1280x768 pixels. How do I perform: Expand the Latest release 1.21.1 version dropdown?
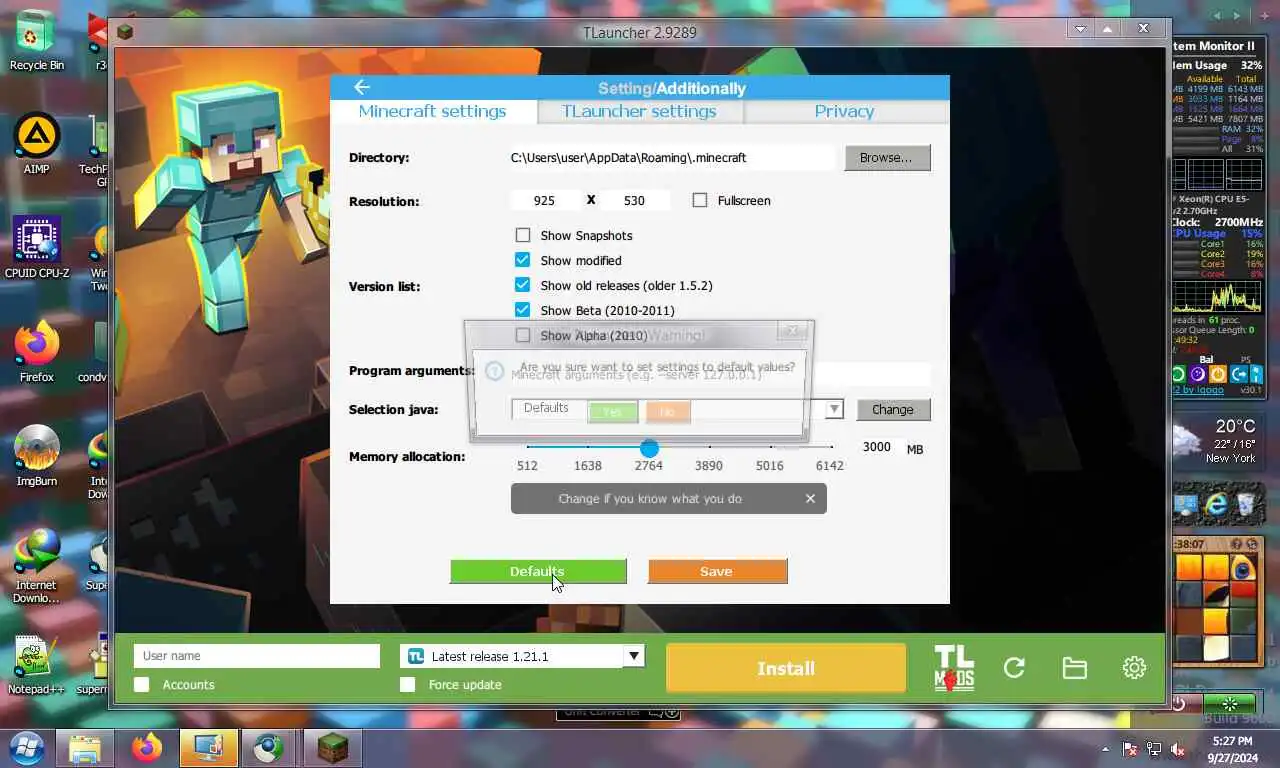click(x=633, y=656)
